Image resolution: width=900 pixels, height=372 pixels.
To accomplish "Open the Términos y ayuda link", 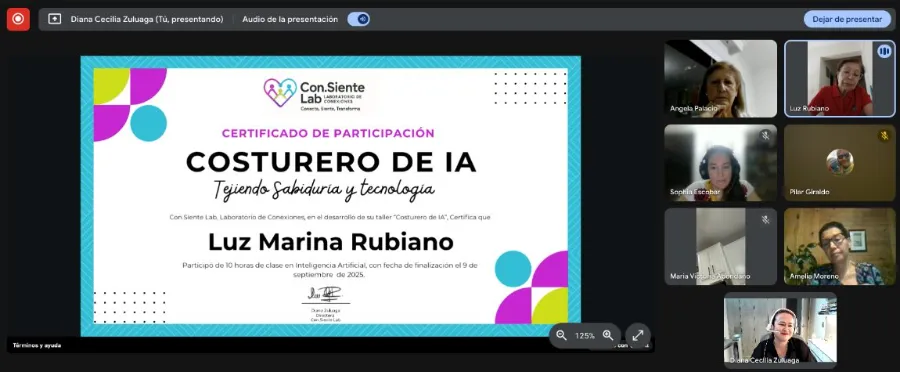I will 37,345.
